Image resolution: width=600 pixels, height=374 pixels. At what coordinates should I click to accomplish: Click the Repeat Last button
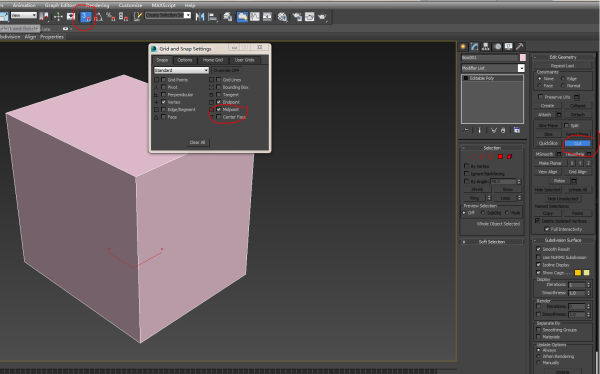[x=562, y=66]
